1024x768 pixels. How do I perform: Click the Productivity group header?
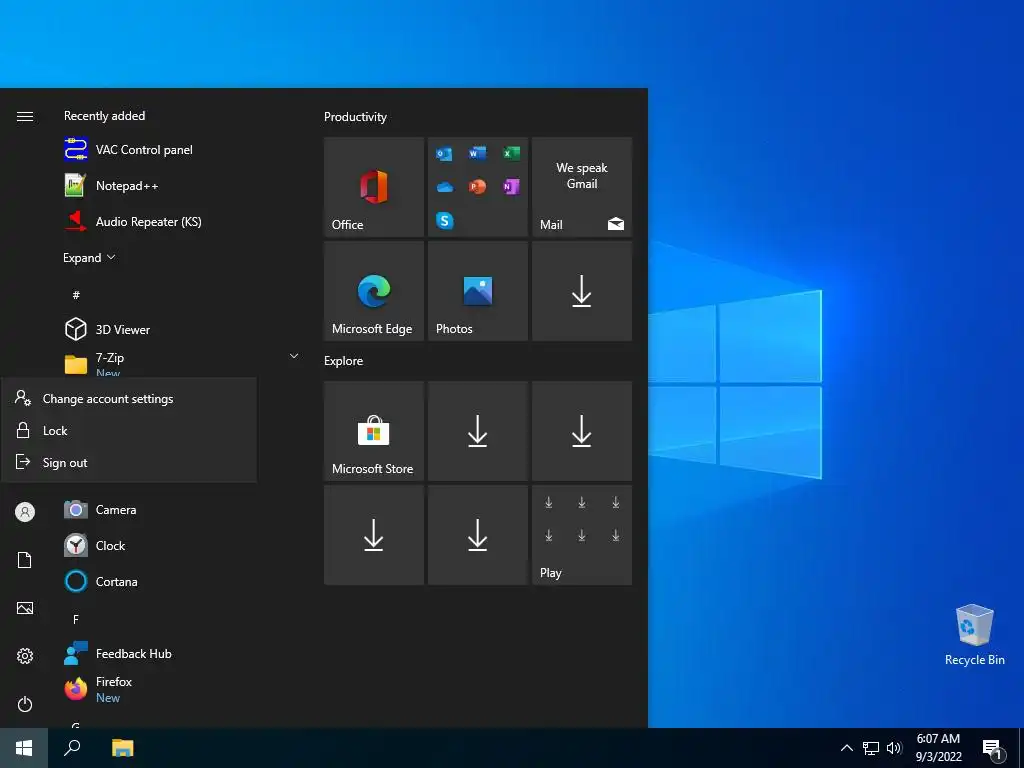tap(355, 117)
